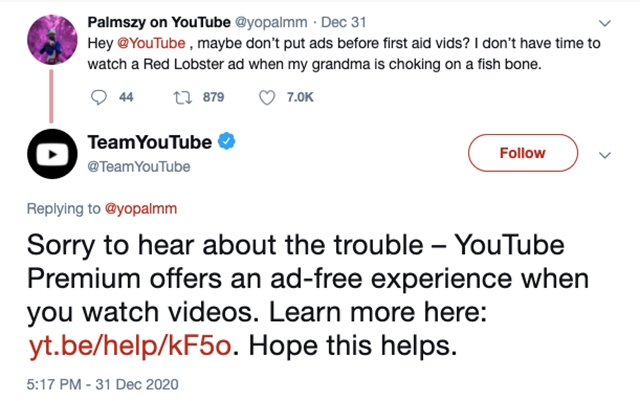640x401 pixels.
Task: Open the yt.be/help/kF5o link
Action: (132, 346)
